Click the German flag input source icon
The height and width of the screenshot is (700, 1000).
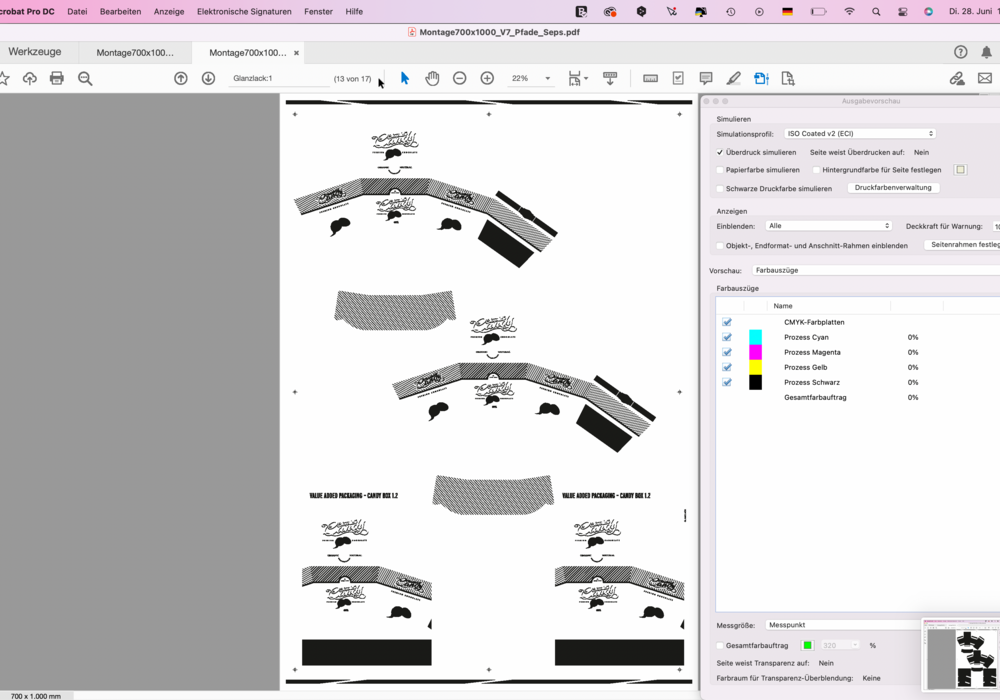click(x=788, y=11)
